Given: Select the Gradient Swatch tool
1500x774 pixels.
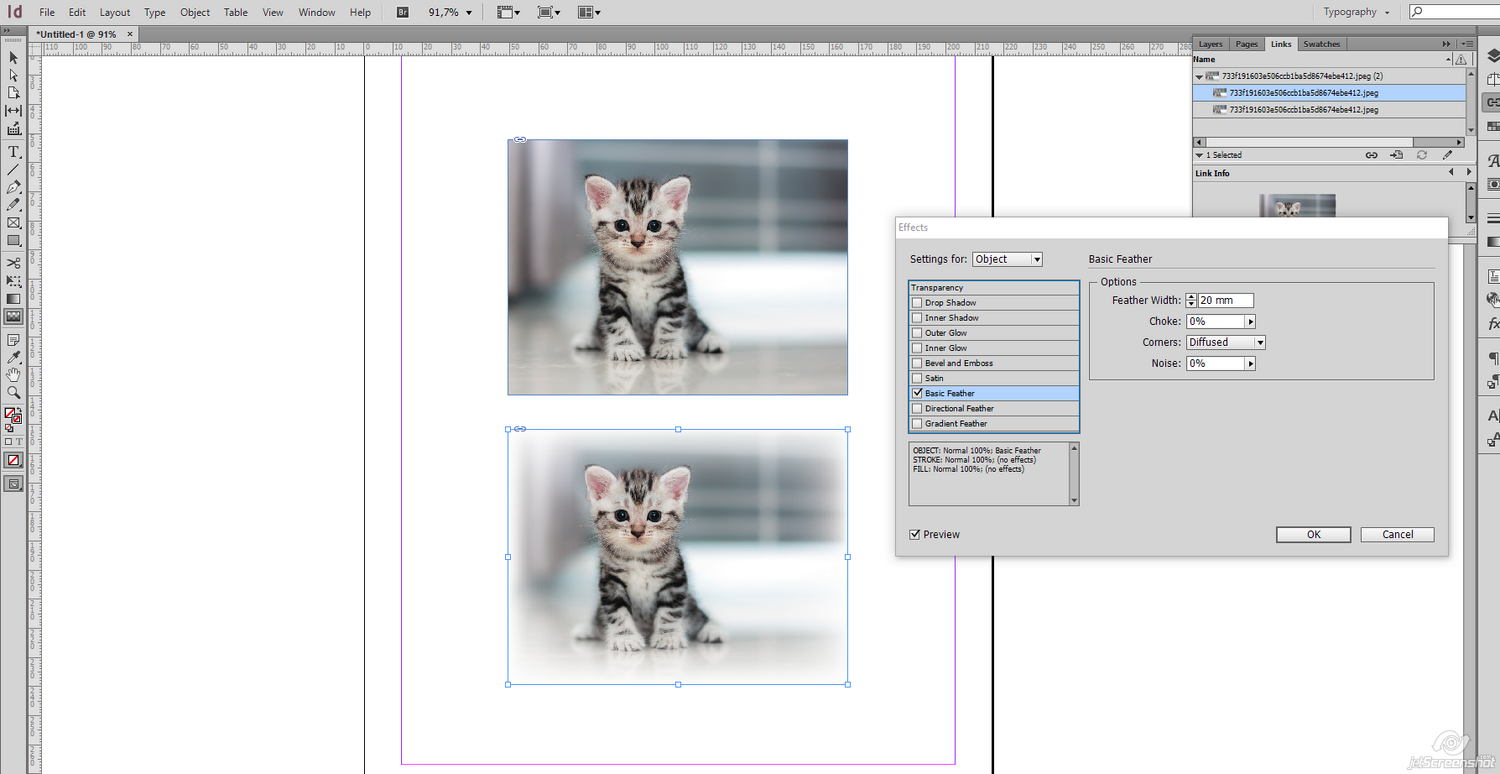Looking at the screenshot, I should tap(14, 299).
